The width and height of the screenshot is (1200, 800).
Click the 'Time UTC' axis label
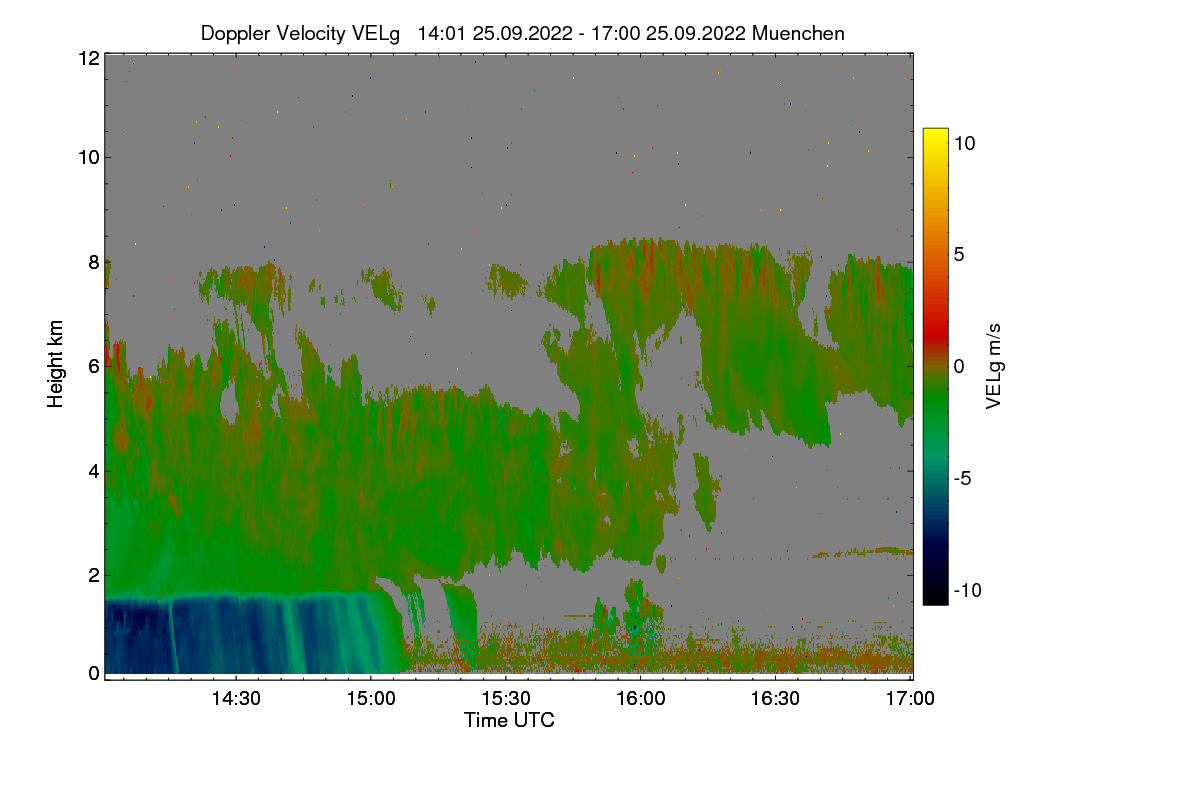(509, 719)
